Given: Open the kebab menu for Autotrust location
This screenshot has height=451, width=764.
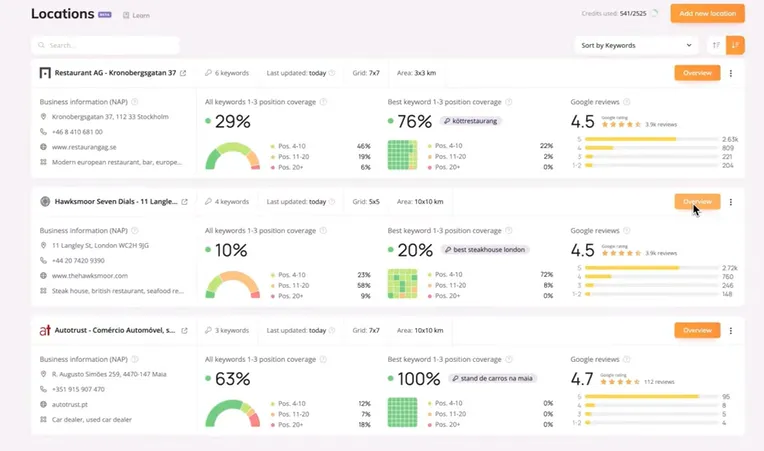Looking at the screenshot, I should (731, 330).
